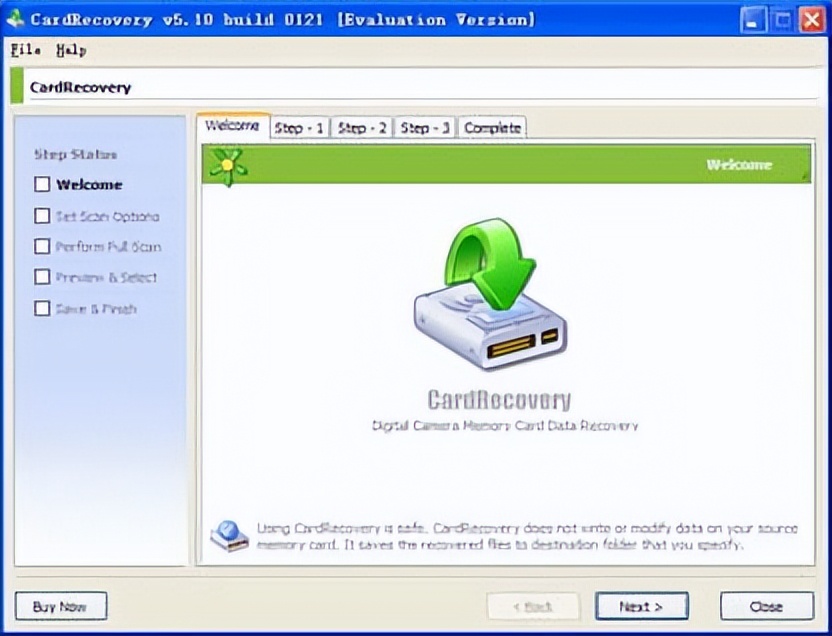Maximize the CardRecovery window
This screenshot has width=832, height=636.
(782, 20)
